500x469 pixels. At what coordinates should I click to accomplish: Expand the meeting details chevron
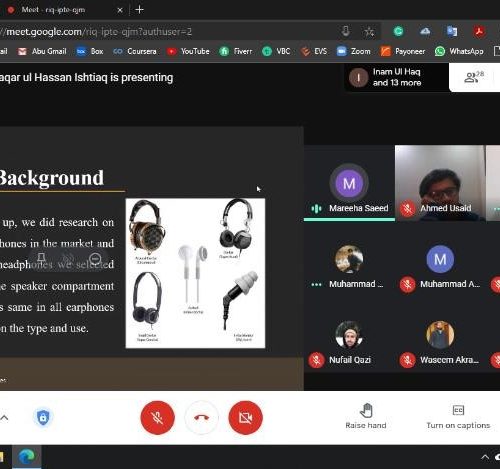pyautogui.click(x=4, y=417)
